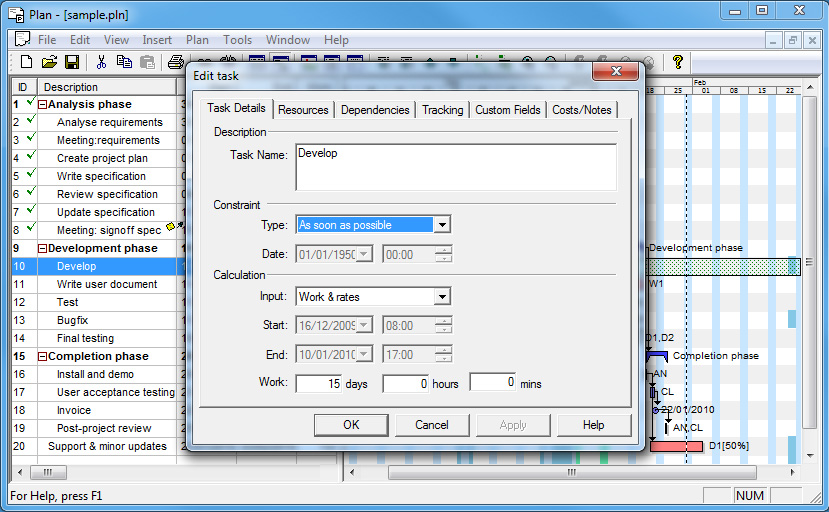This screenshot has width=829, height=512.
Task: Click the red Support & minor updates Gantt bar
Action: (x=676, y=446)
